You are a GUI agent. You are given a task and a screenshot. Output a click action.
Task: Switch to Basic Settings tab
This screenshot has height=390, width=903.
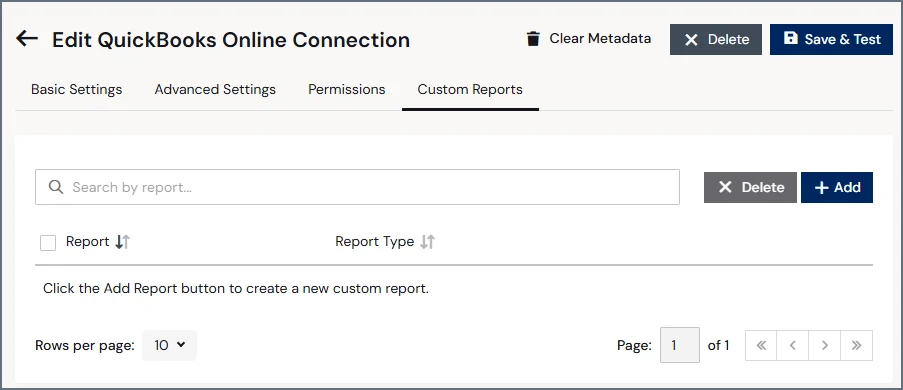pyautogui.click(x=77, y=89)
